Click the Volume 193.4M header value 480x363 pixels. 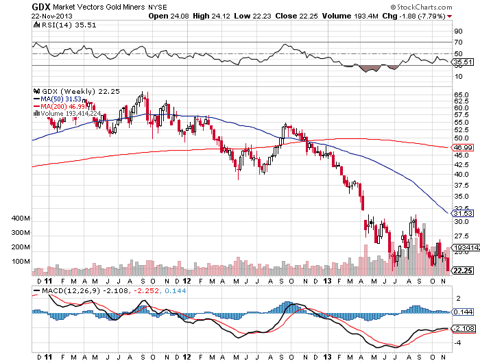coord(350,16)
